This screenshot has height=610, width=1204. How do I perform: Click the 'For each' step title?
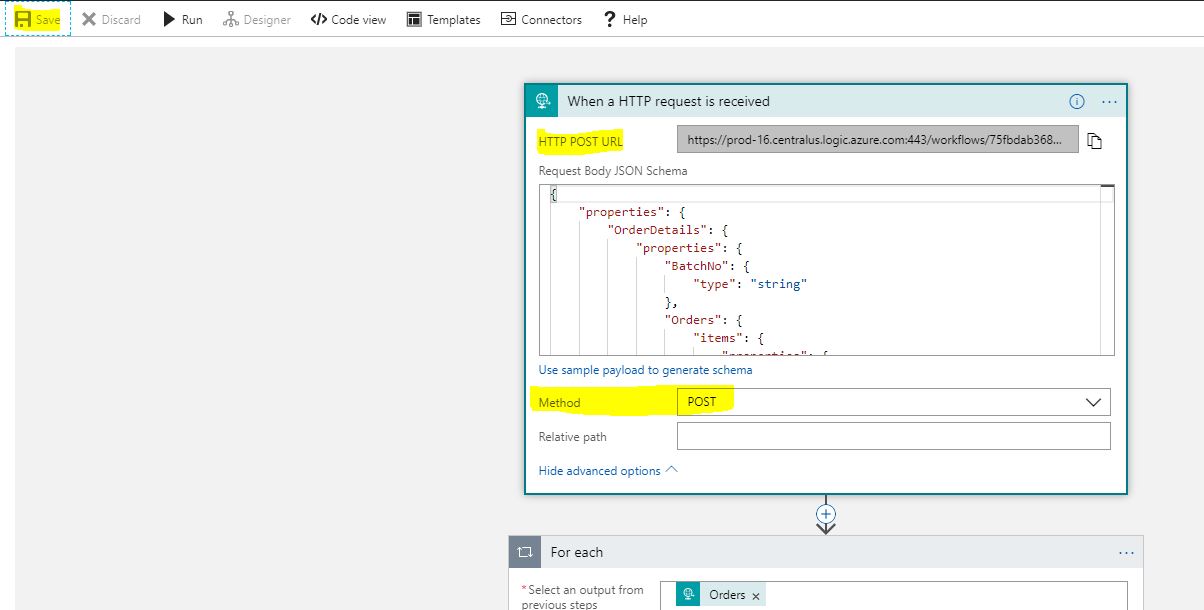(x=577, y=552)
